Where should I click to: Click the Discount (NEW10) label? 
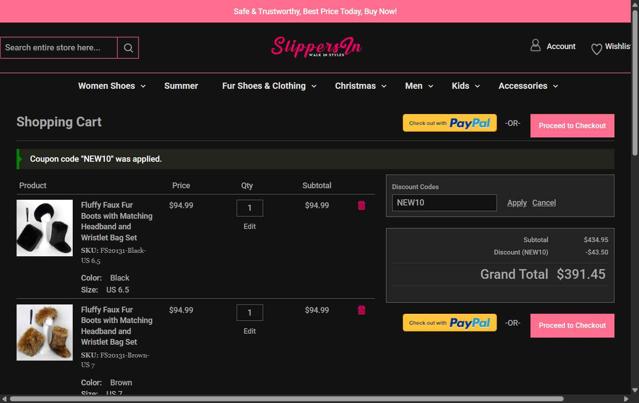(521, 253)
